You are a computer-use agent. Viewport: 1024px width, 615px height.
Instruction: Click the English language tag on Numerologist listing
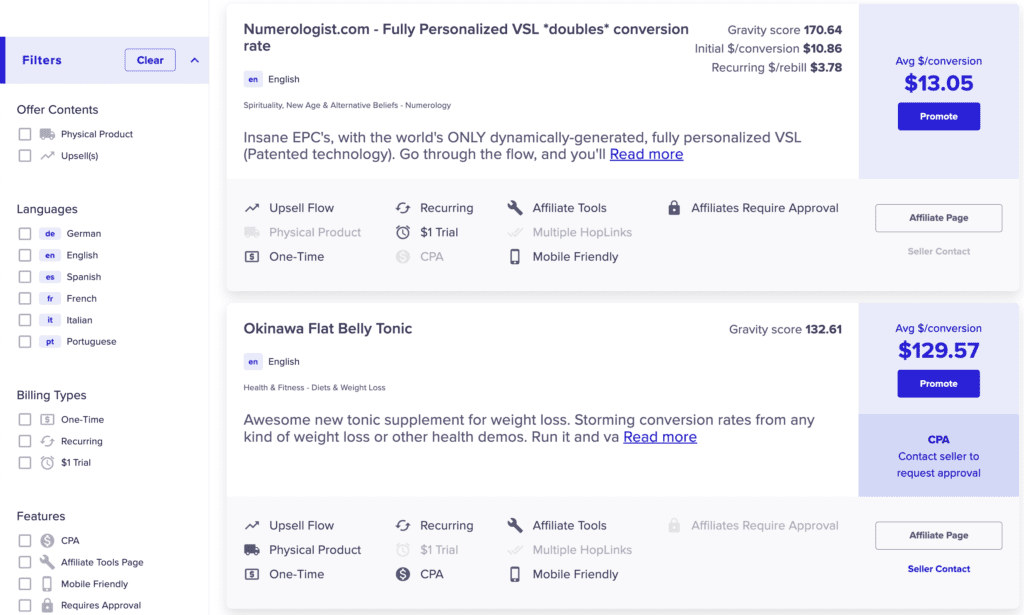(272, 79)
